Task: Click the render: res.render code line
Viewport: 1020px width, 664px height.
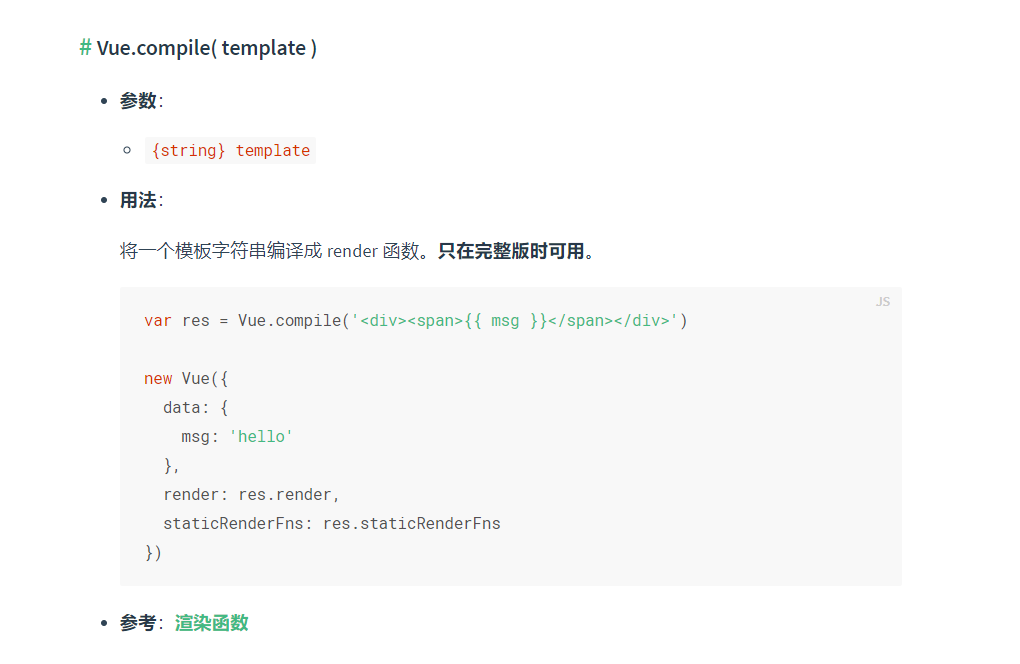Action: pos(252,495)
